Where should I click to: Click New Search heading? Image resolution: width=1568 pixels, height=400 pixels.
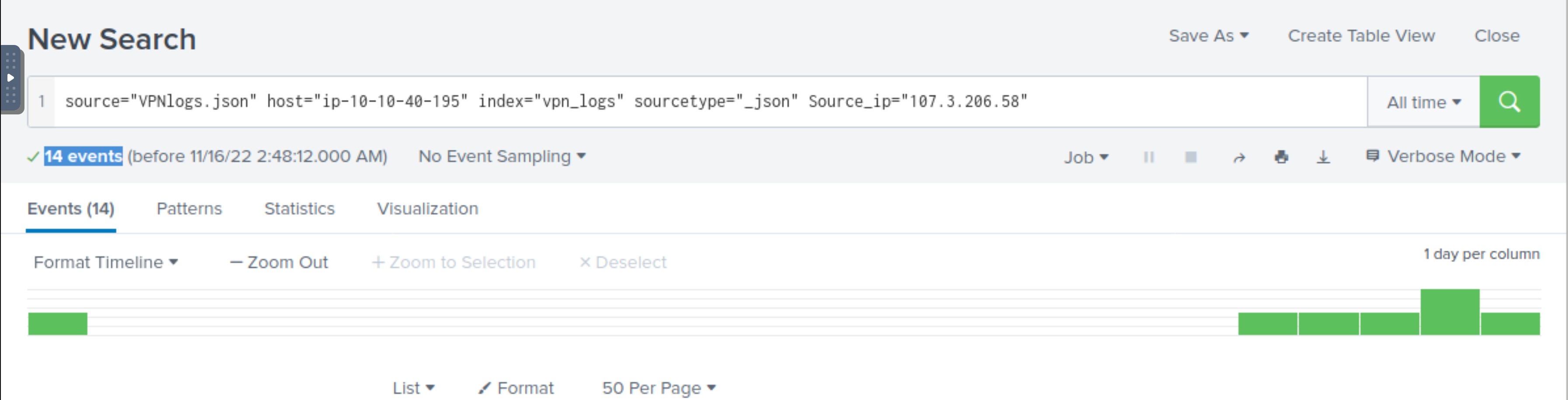coord(112,39)
